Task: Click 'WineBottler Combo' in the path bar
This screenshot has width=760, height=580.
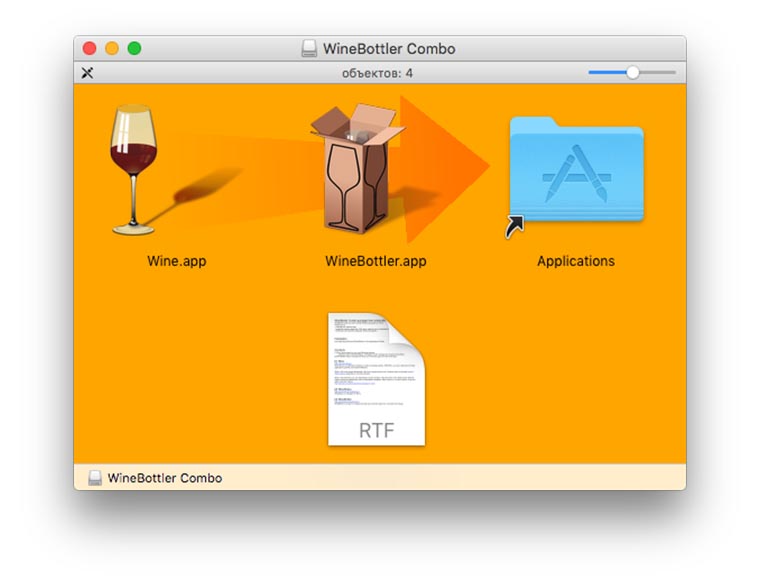Action: click(x=165, y=478)
